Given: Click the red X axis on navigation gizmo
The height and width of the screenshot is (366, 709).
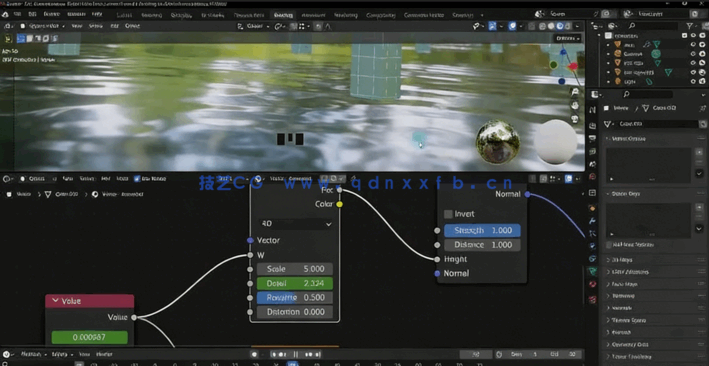Looking at the screenshot, I should [573, 67].
